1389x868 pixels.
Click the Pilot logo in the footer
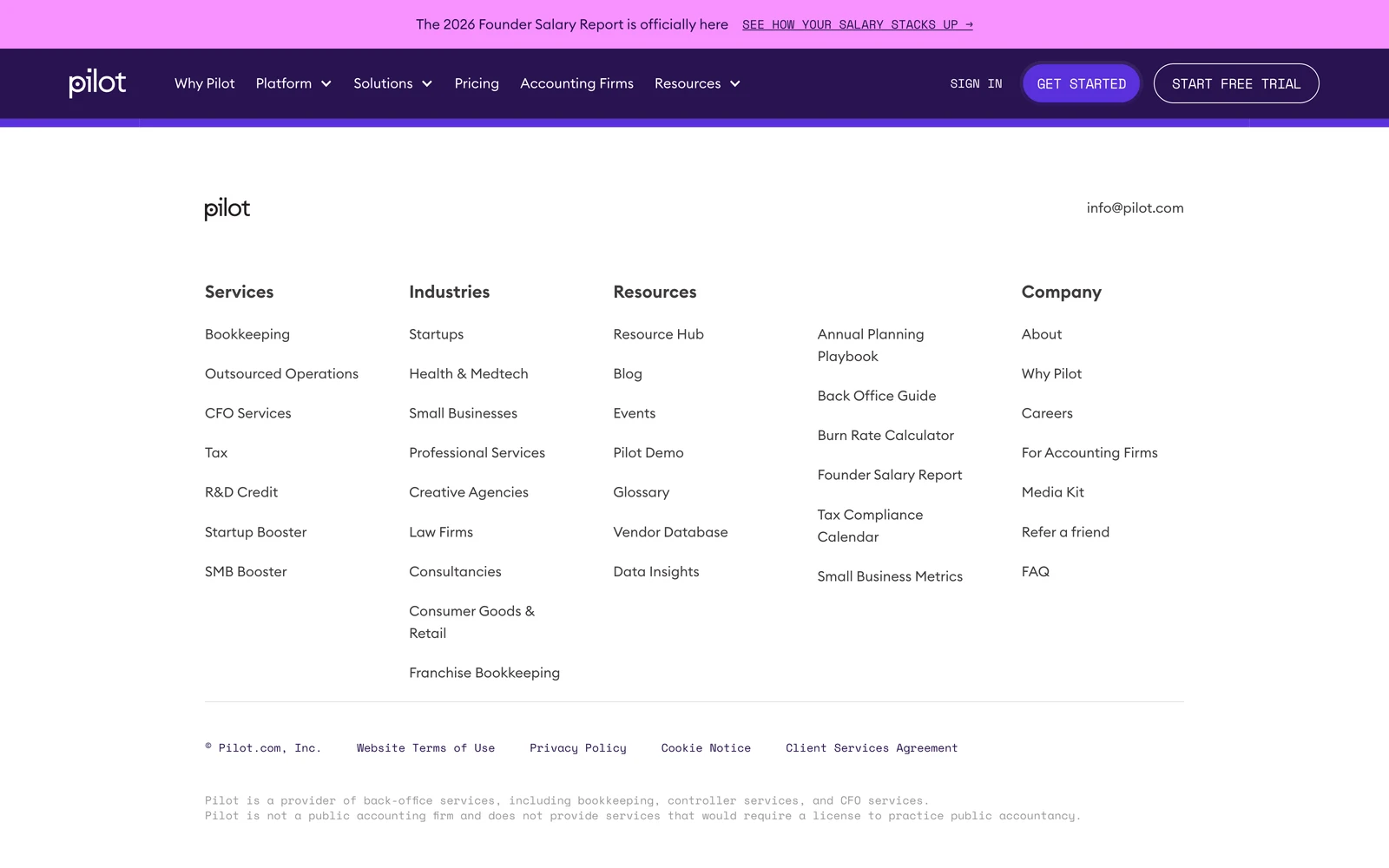click(227, 208)
